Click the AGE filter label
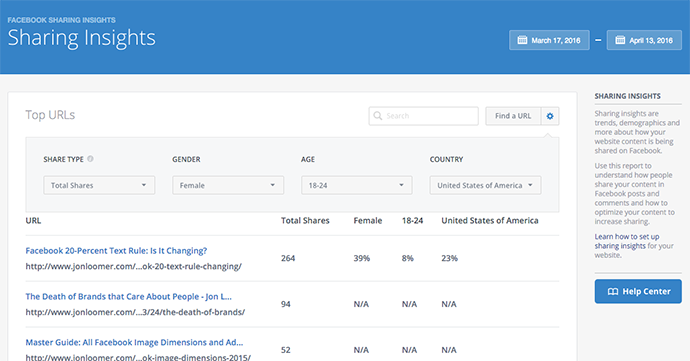 coord(308,159)
